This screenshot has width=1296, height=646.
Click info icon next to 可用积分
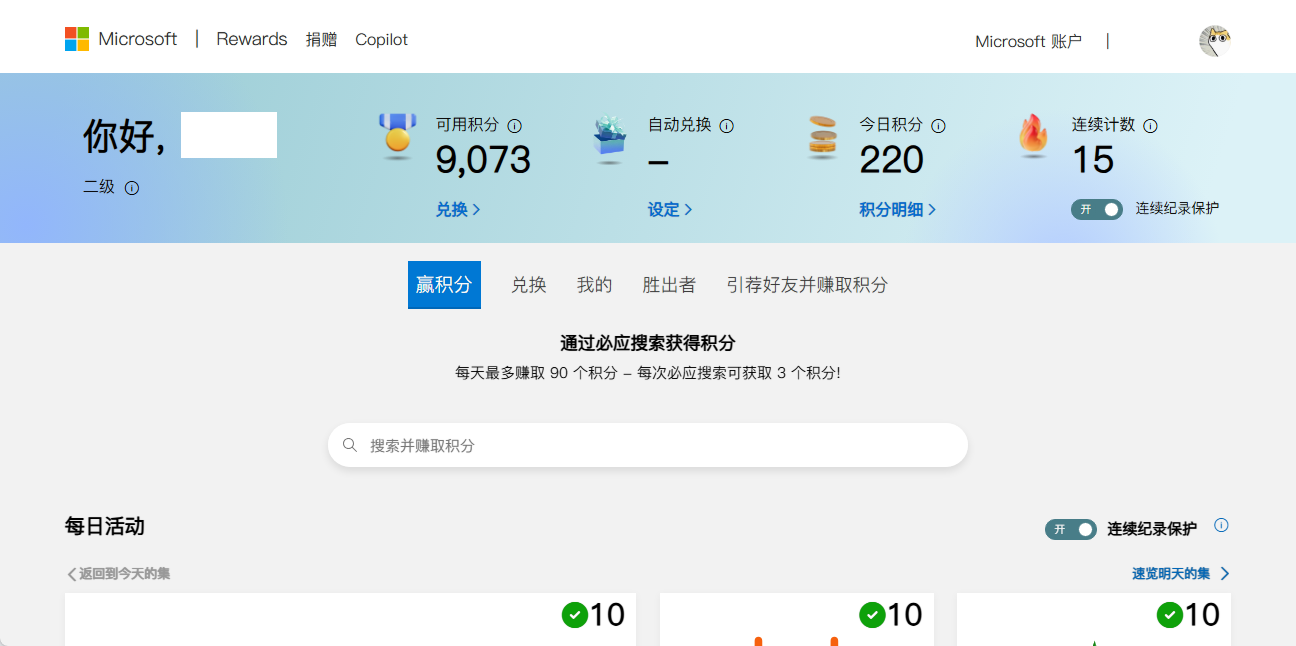click(515, 126)
